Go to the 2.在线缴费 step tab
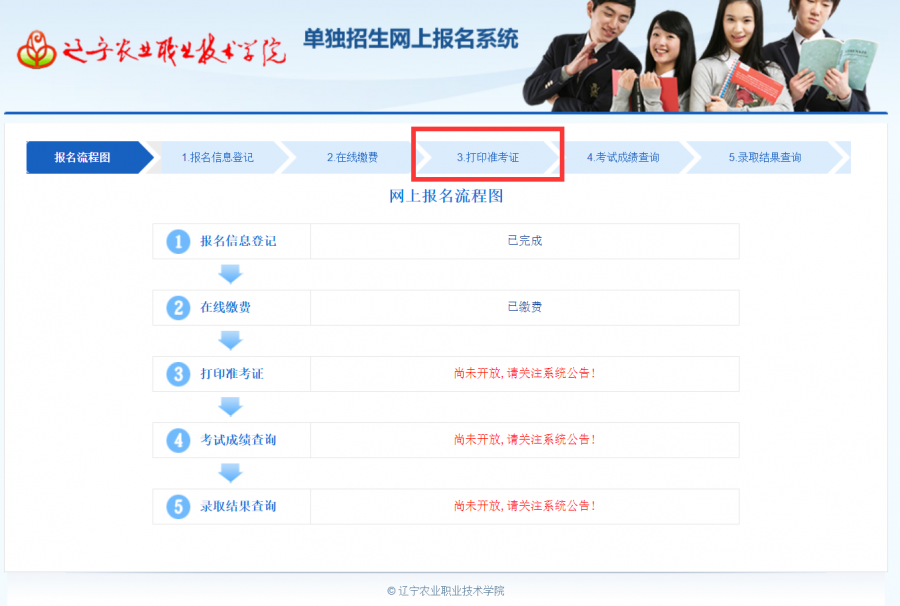Viewport: 900px width, 606px height. 352,157
